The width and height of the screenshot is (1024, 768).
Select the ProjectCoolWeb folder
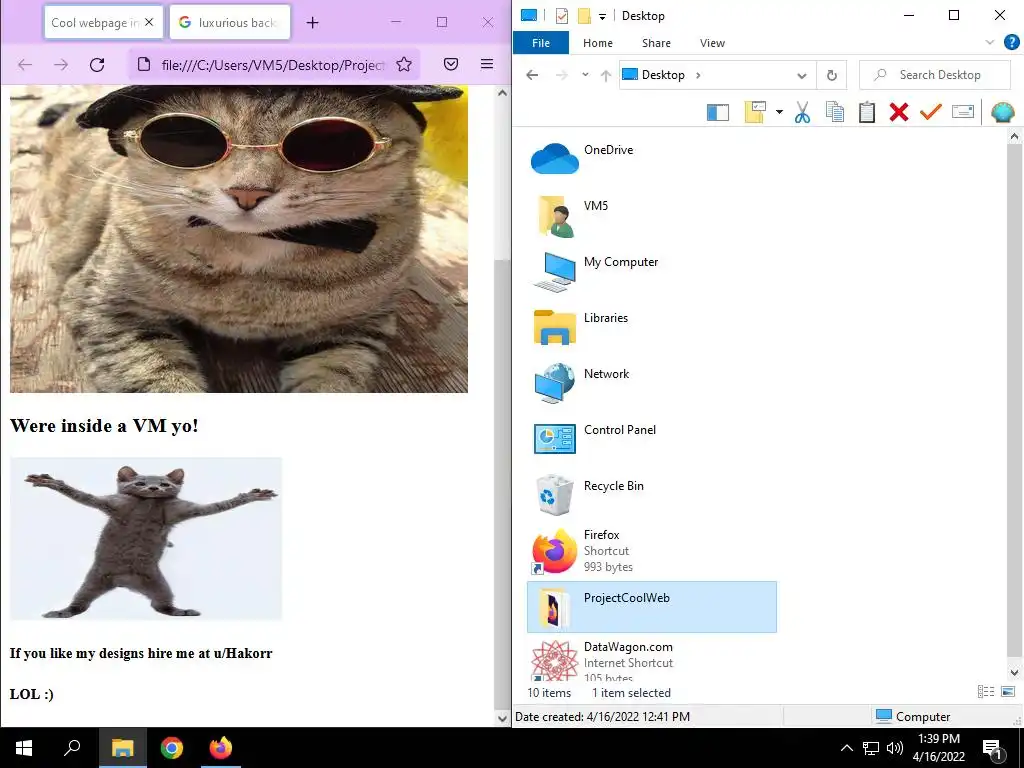click(x=652, y=607)
